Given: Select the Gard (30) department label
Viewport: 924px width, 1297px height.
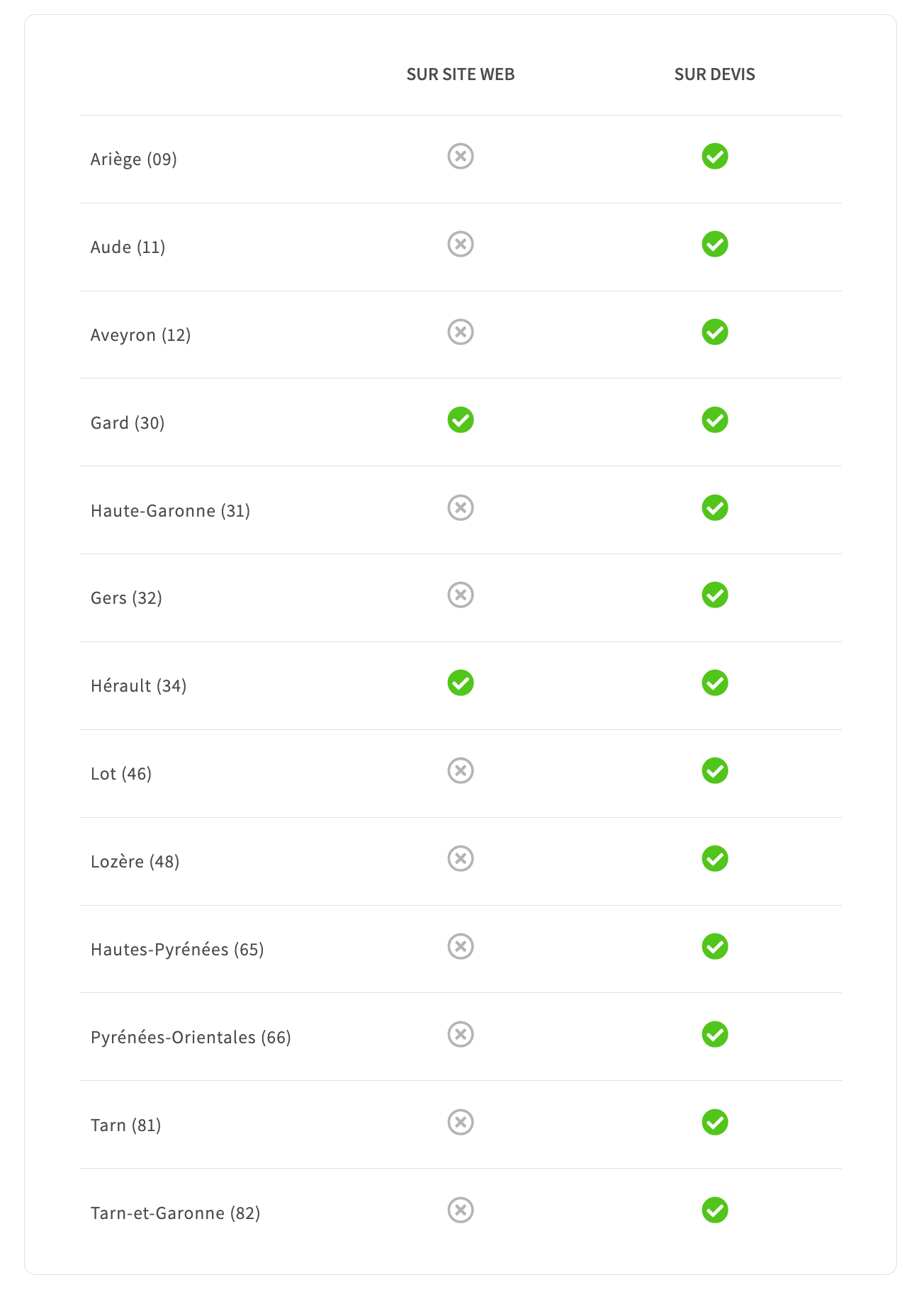Looking at the screenshot, I should 128,423.
